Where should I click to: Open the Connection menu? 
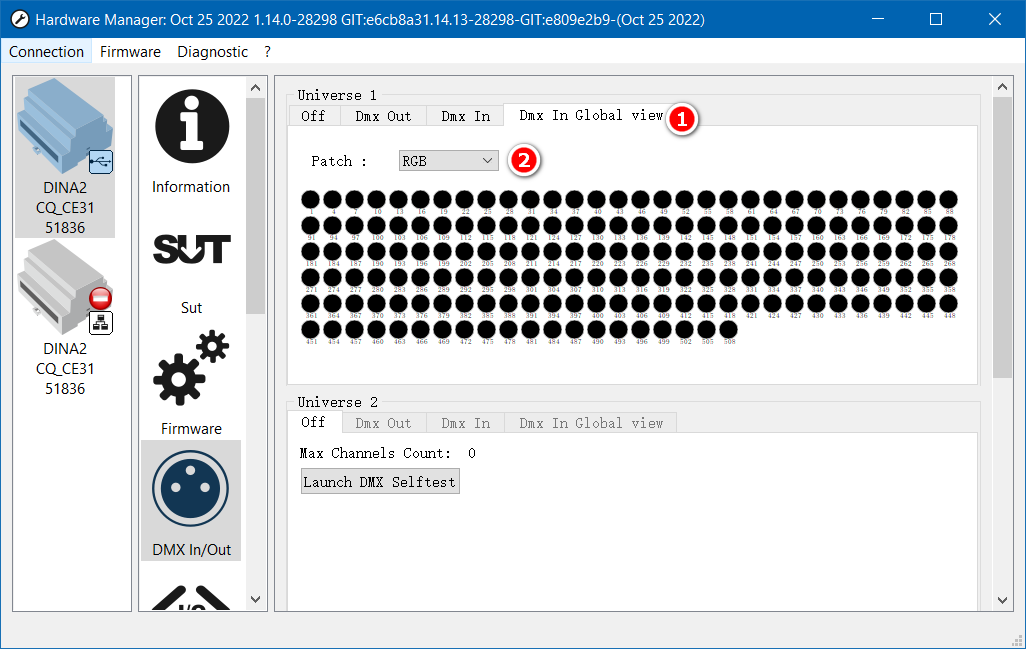47,52
